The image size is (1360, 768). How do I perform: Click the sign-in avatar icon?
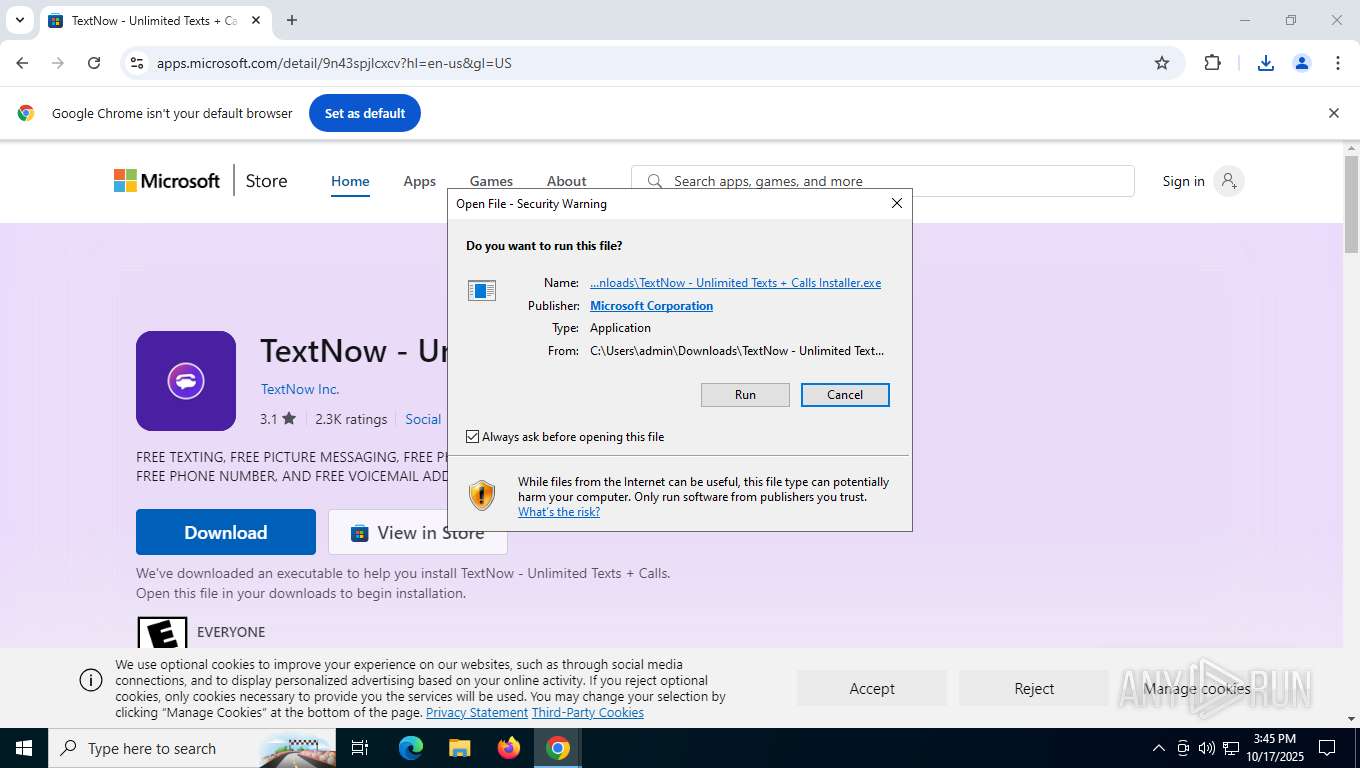tap(1229, 181)
